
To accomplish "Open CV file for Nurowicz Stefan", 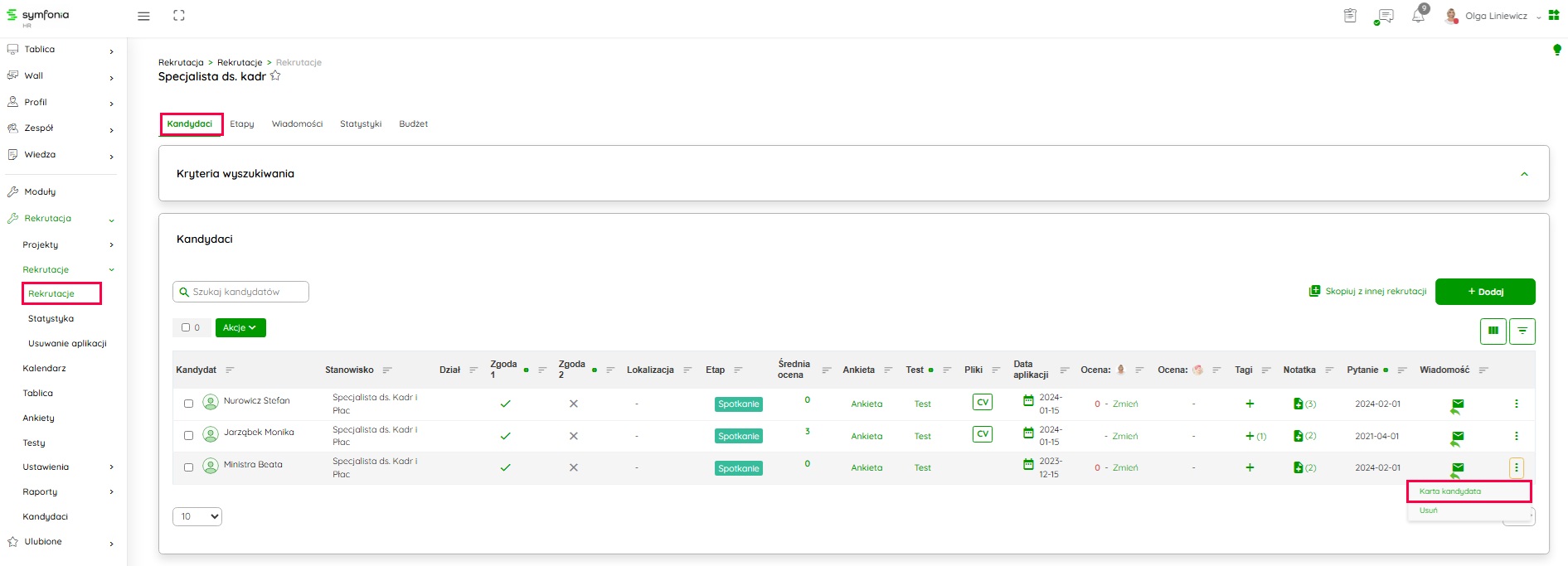I will pos(982,403).
